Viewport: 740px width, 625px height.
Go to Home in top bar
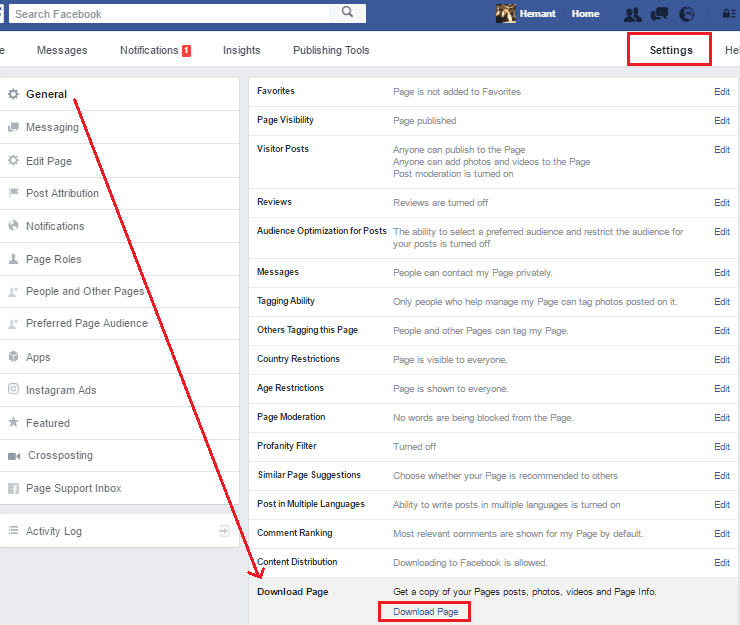click(585, 14)
